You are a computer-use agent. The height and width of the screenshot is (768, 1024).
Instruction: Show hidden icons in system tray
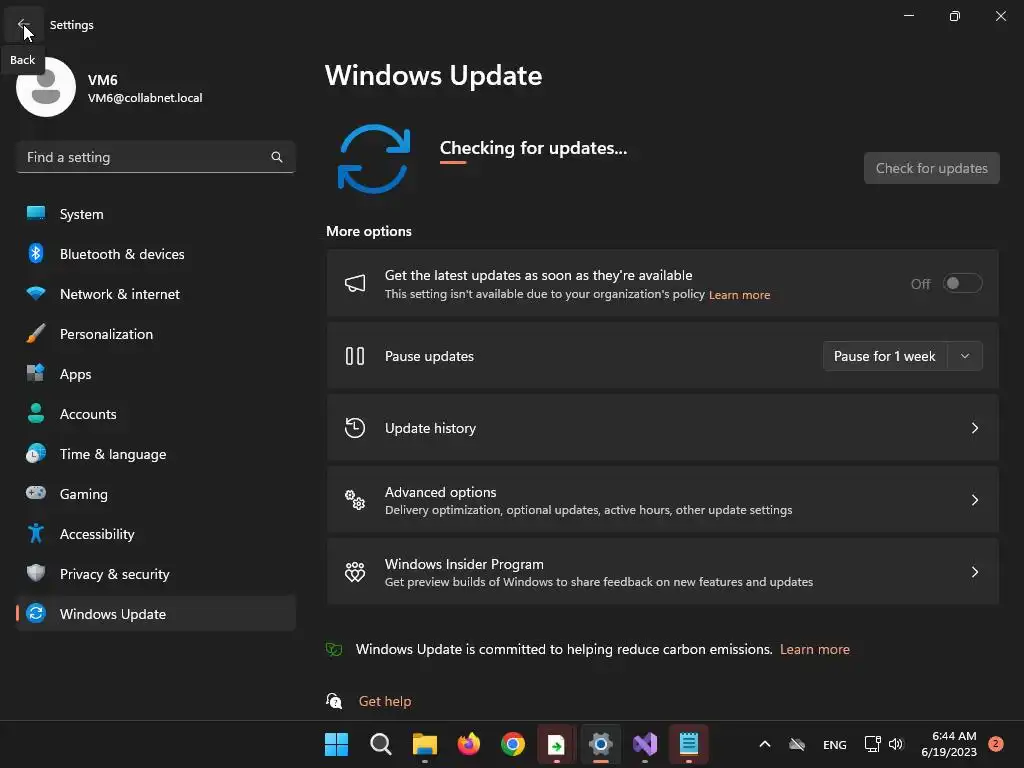[765, 744]
